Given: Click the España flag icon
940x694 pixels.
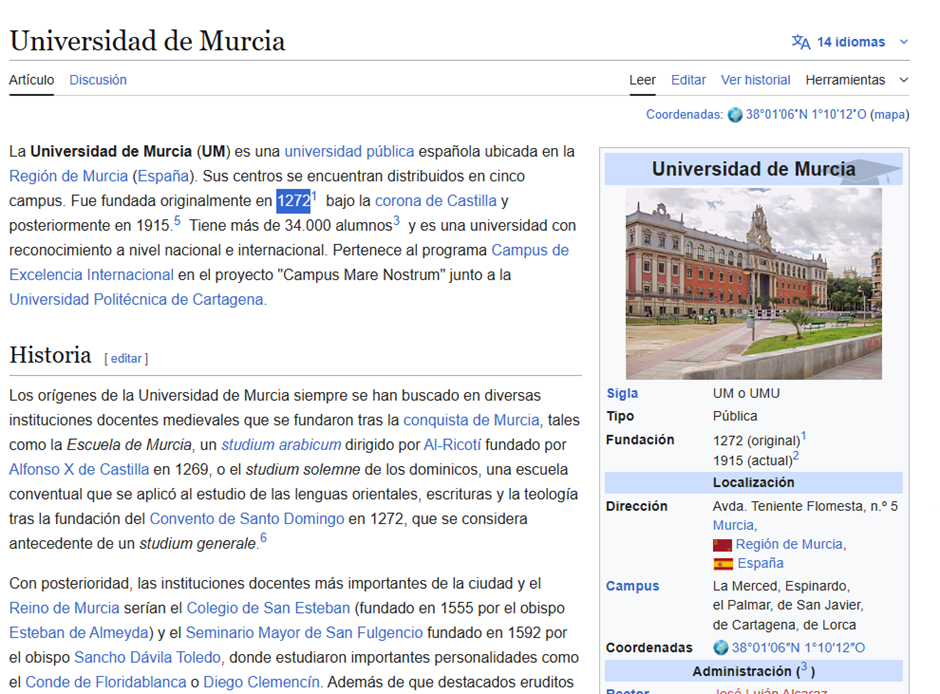Looking at the screenshot, I should (723, 564).
